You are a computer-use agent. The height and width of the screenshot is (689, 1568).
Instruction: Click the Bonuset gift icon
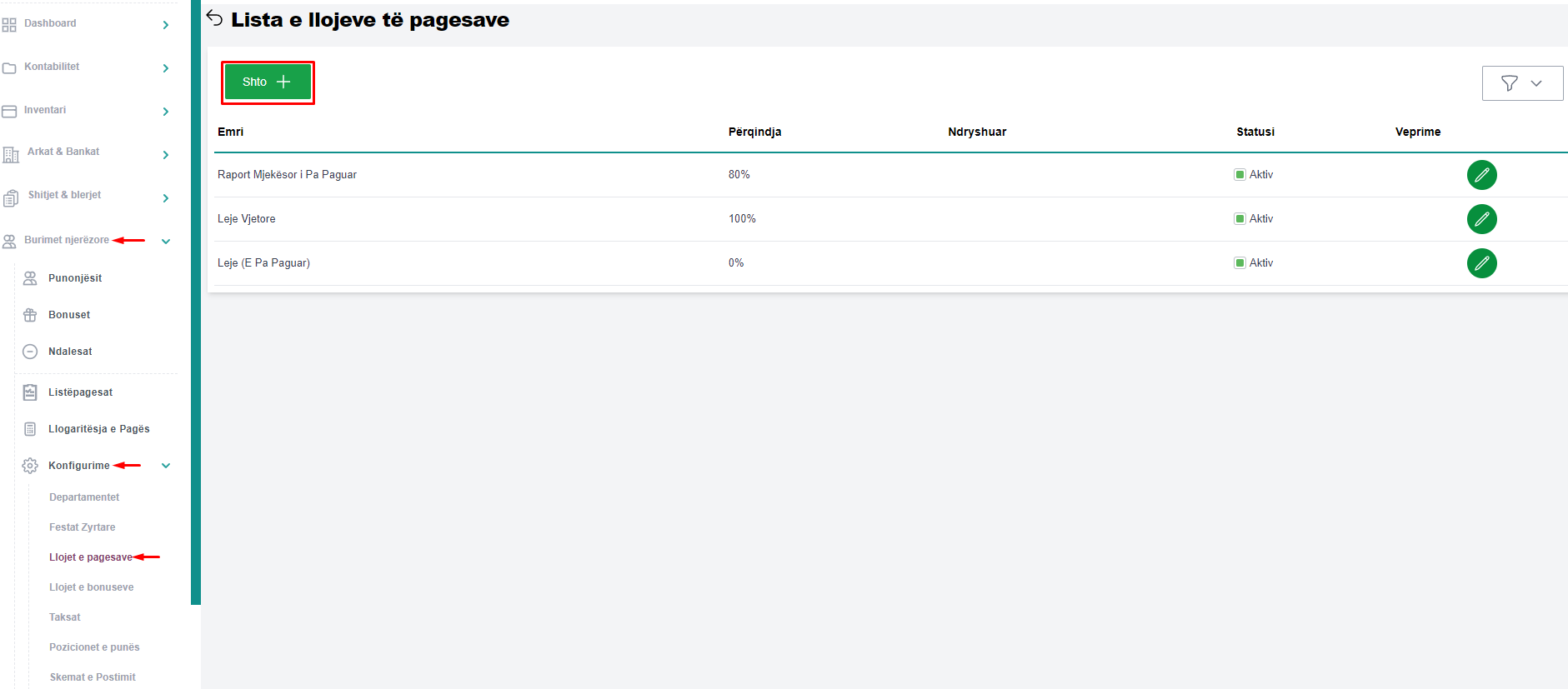point(30,315)
